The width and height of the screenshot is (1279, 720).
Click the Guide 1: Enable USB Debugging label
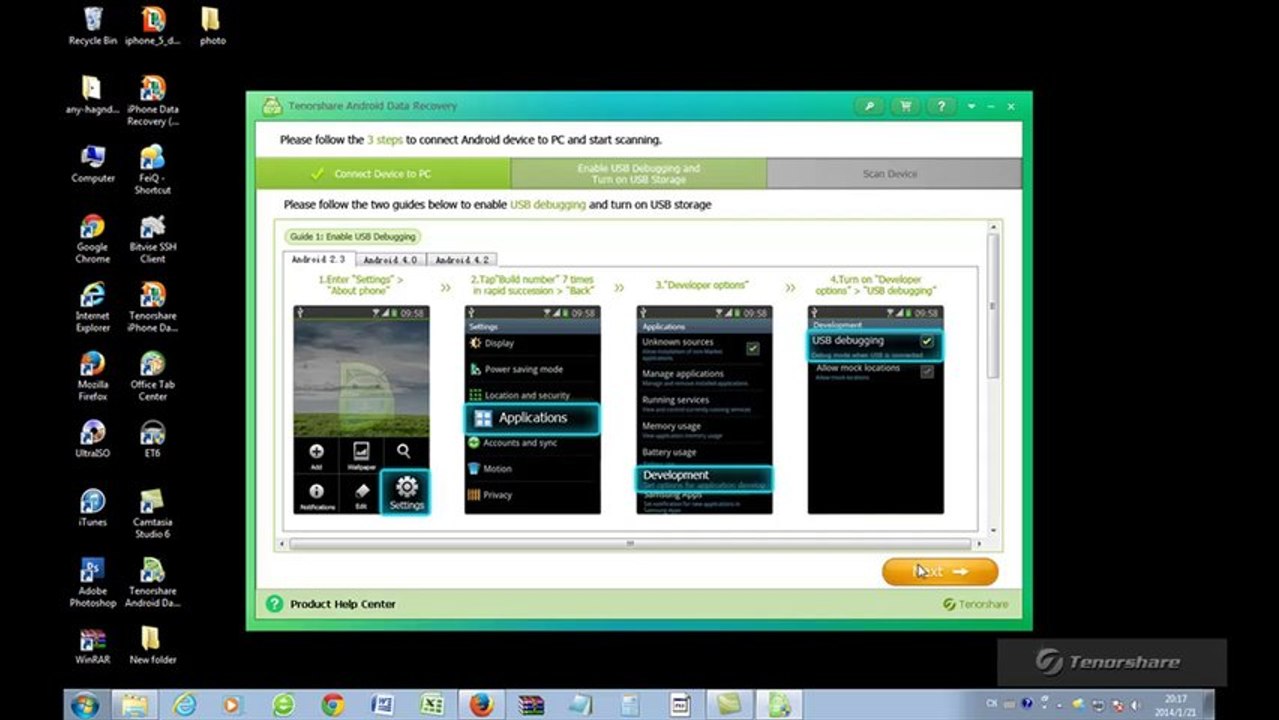click(x=351, y=237)
